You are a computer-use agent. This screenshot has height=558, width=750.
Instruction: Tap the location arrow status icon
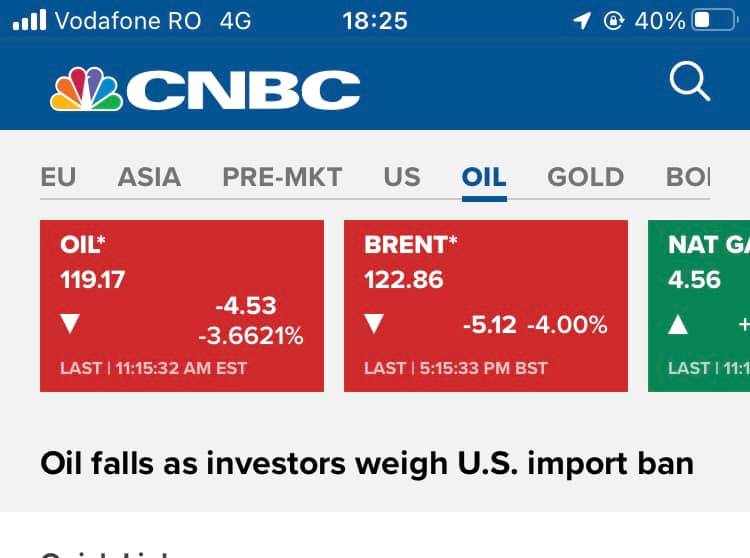(581, 20)
